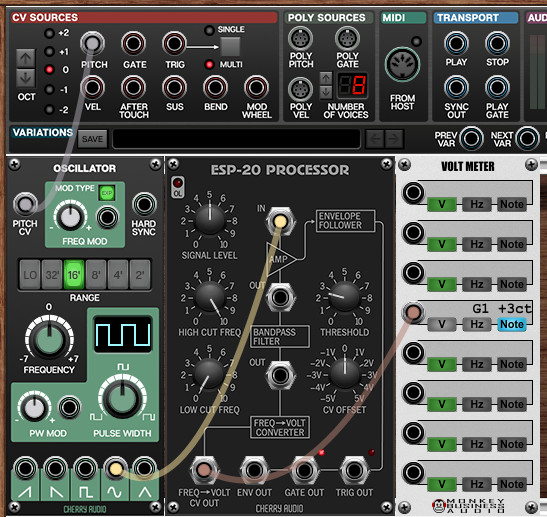Image resolution: width=547 pixels, height=517 pixels.
Task: Select the LO range button
Action: coord(30,275)
